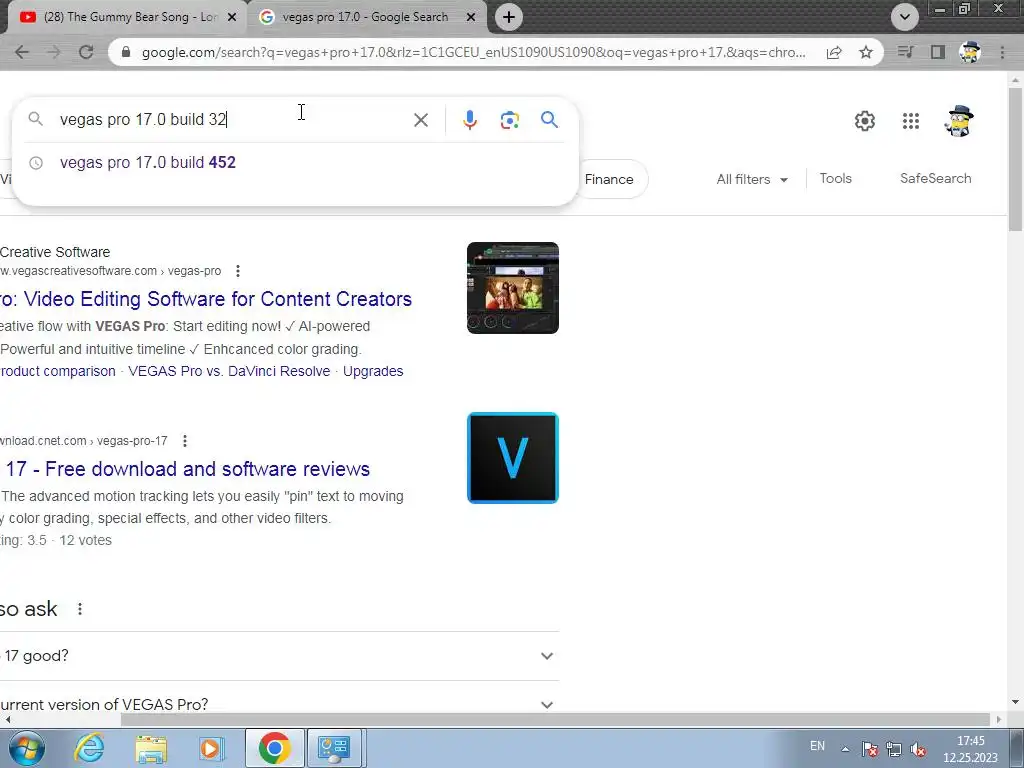Screen dimensions: 1024x768
Task: Expand the 'current version of VEGAS Pro?' question
Action: (x=280, y=705)
